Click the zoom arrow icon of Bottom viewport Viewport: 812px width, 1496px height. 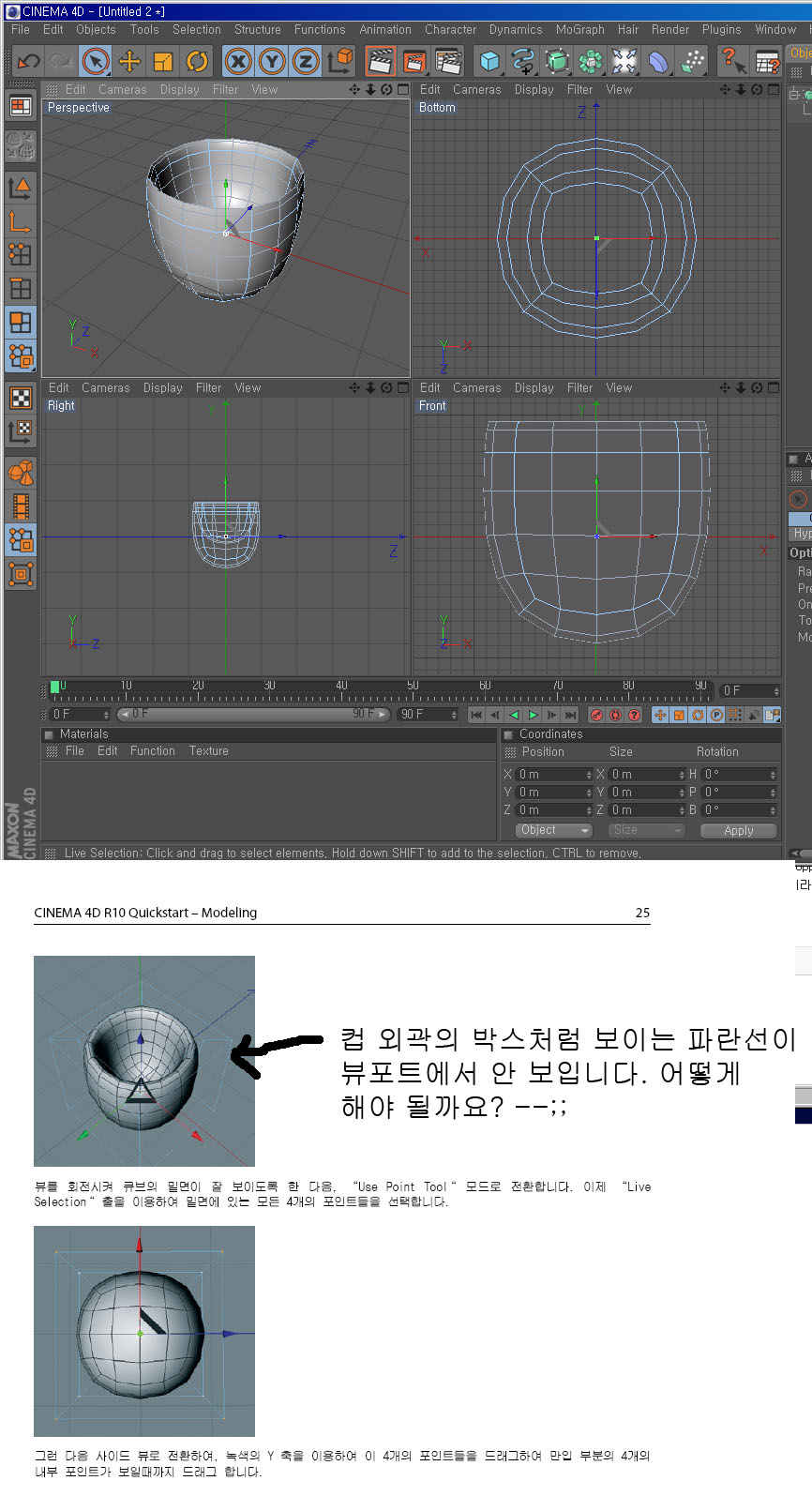[x=741, y=90]
